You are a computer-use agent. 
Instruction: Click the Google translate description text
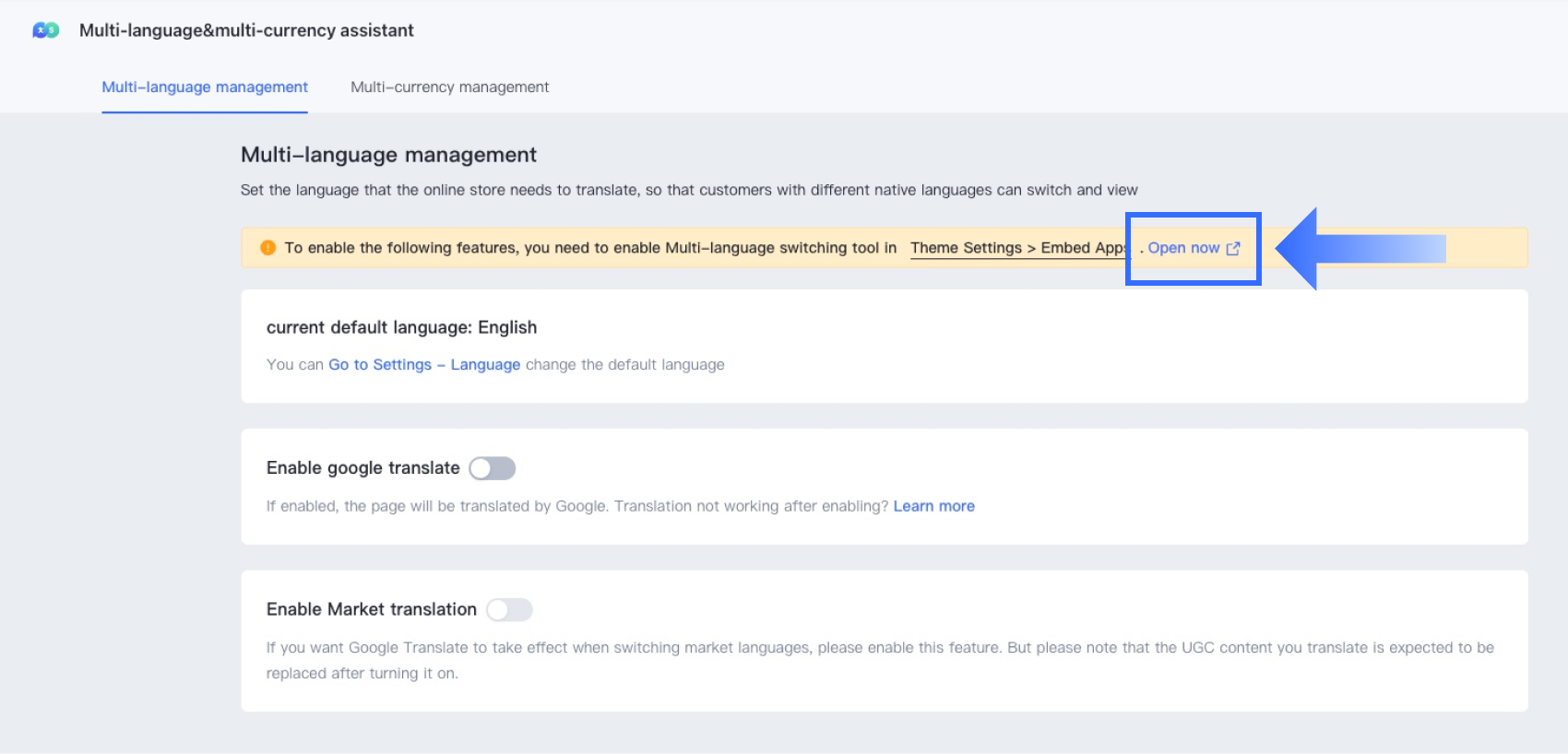(576, 506)
